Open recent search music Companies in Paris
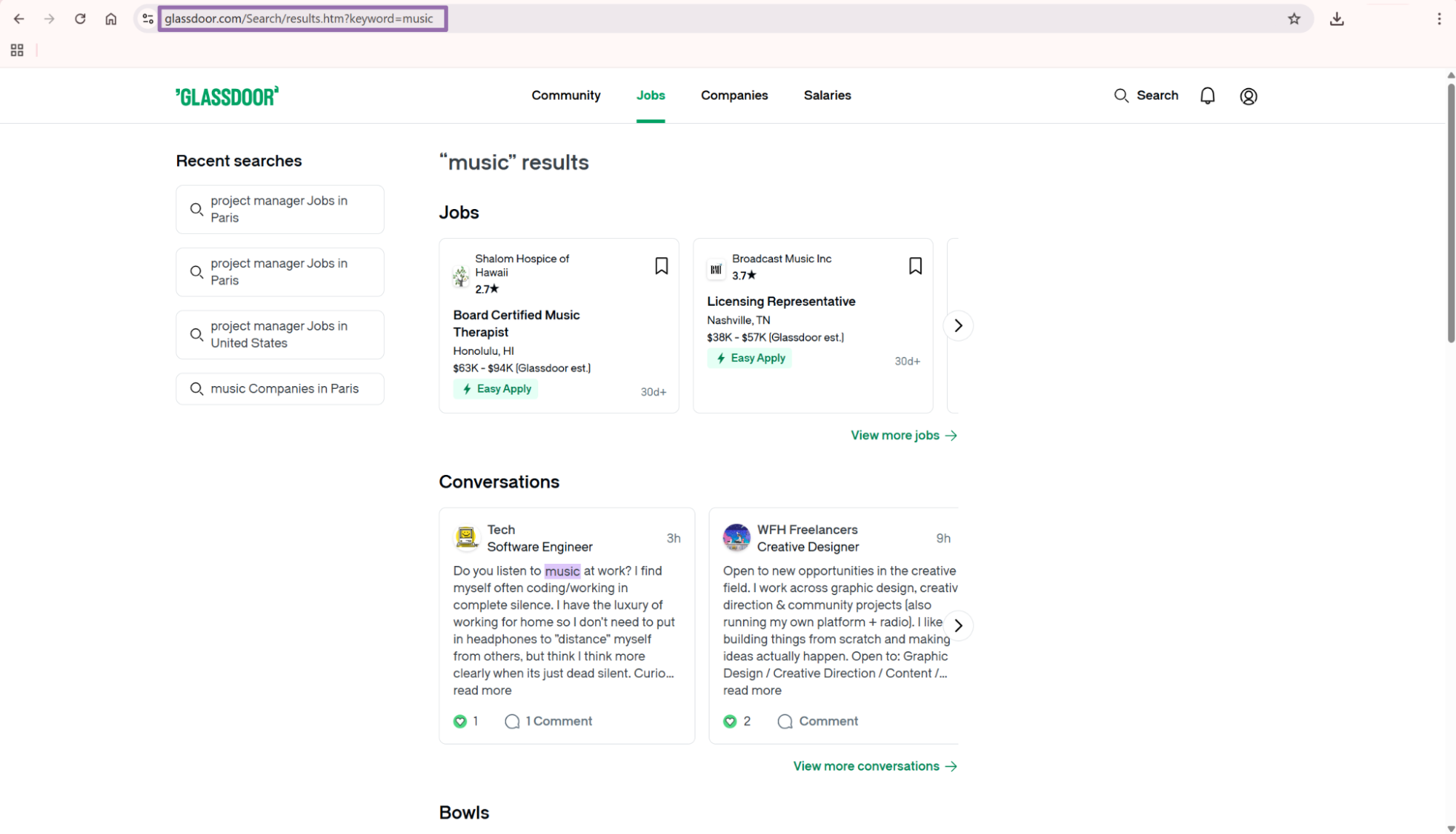Screen dimensions: 1456x834 [280, 389]
